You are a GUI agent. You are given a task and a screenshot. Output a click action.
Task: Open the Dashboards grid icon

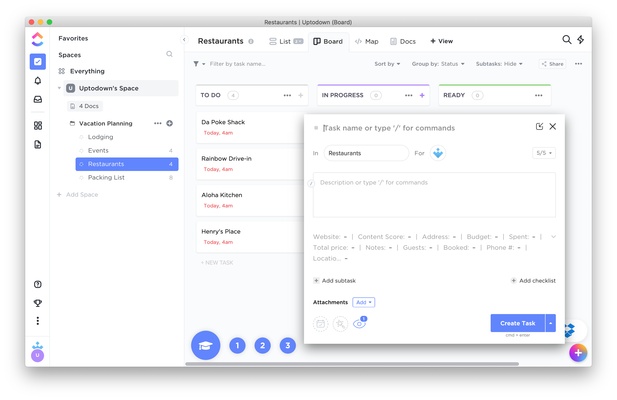click(x=38, y=125)
